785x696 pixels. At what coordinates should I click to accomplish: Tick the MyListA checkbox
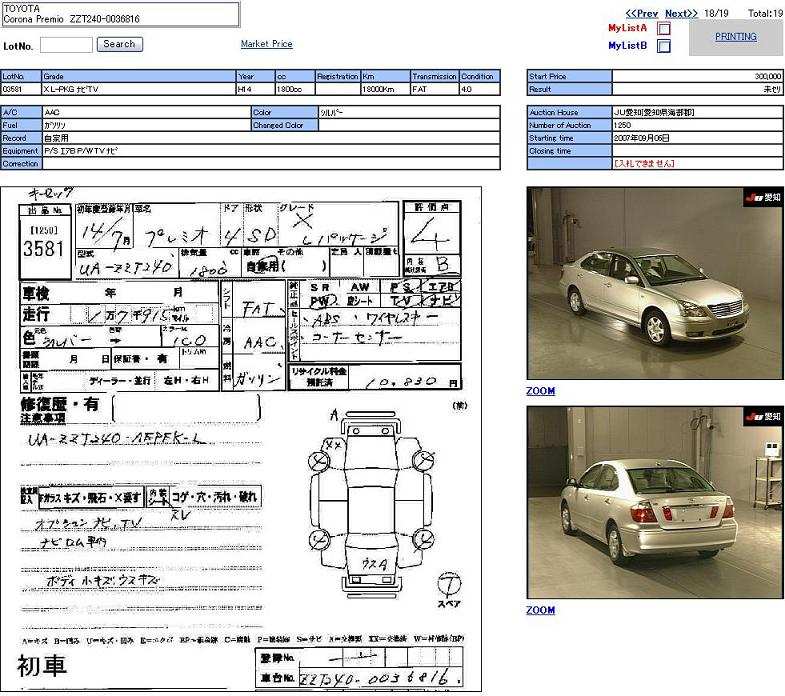click(664, 29)
